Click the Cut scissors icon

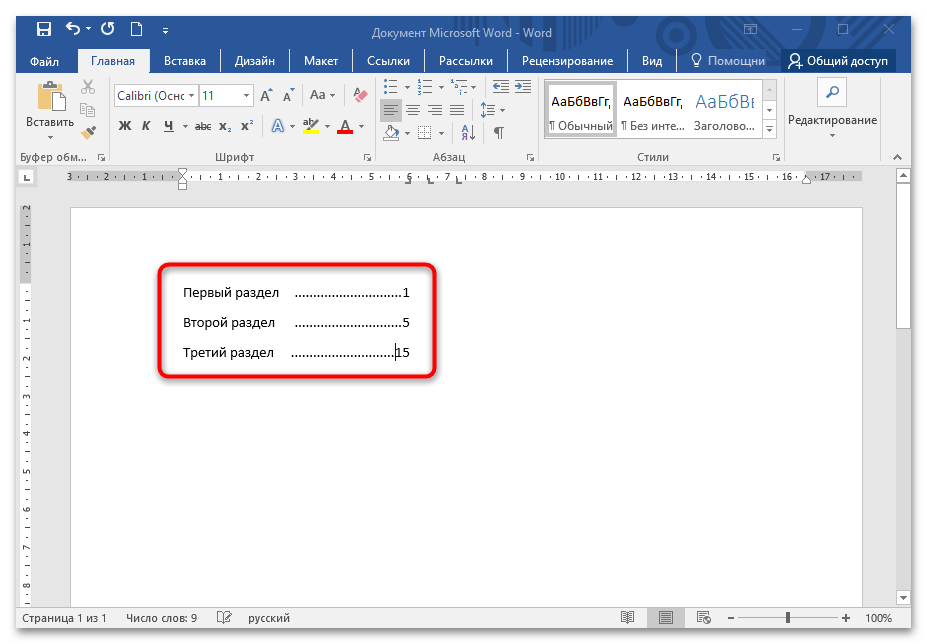click(x=88, y=87)
